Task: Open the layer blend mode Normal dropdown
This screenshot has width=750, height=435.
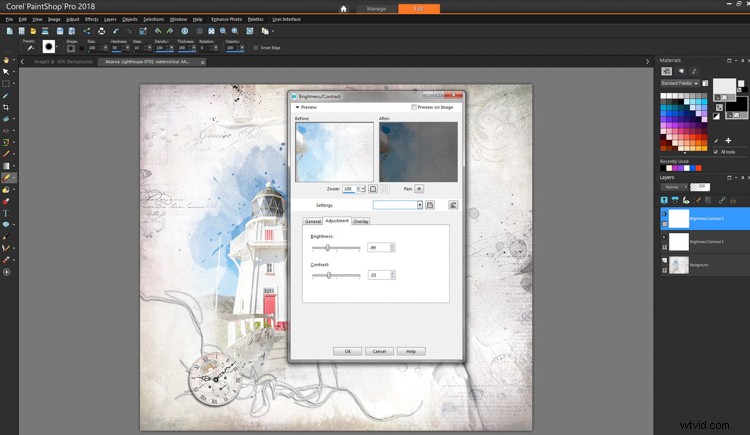Action: tap(674, 187)
